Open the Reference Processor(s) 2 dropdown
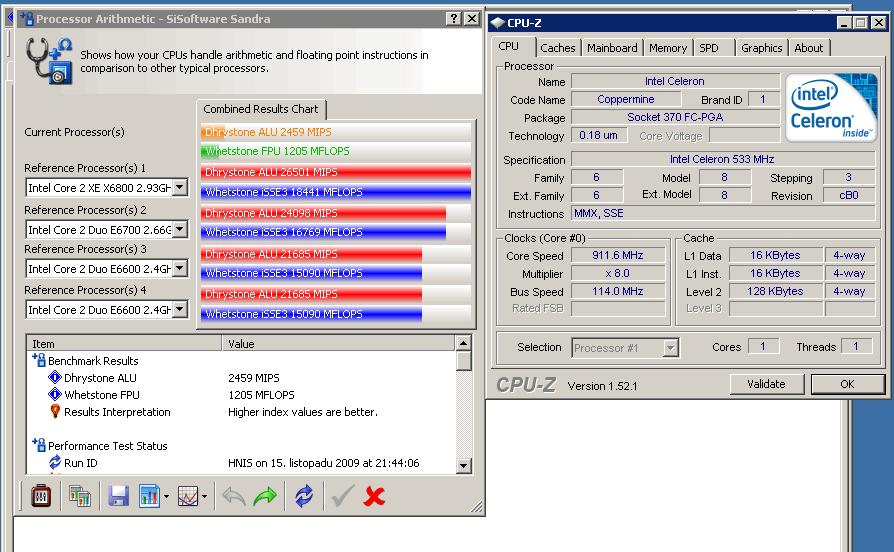This screenshot has height=552, width=894. tap(180, 229)
